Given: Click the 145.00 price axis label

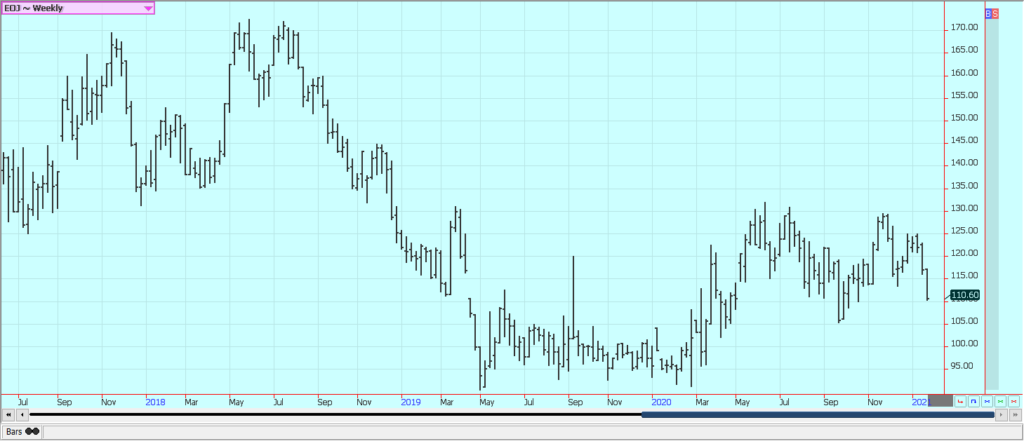Looking at the screenshot, I should pos(964,140).
